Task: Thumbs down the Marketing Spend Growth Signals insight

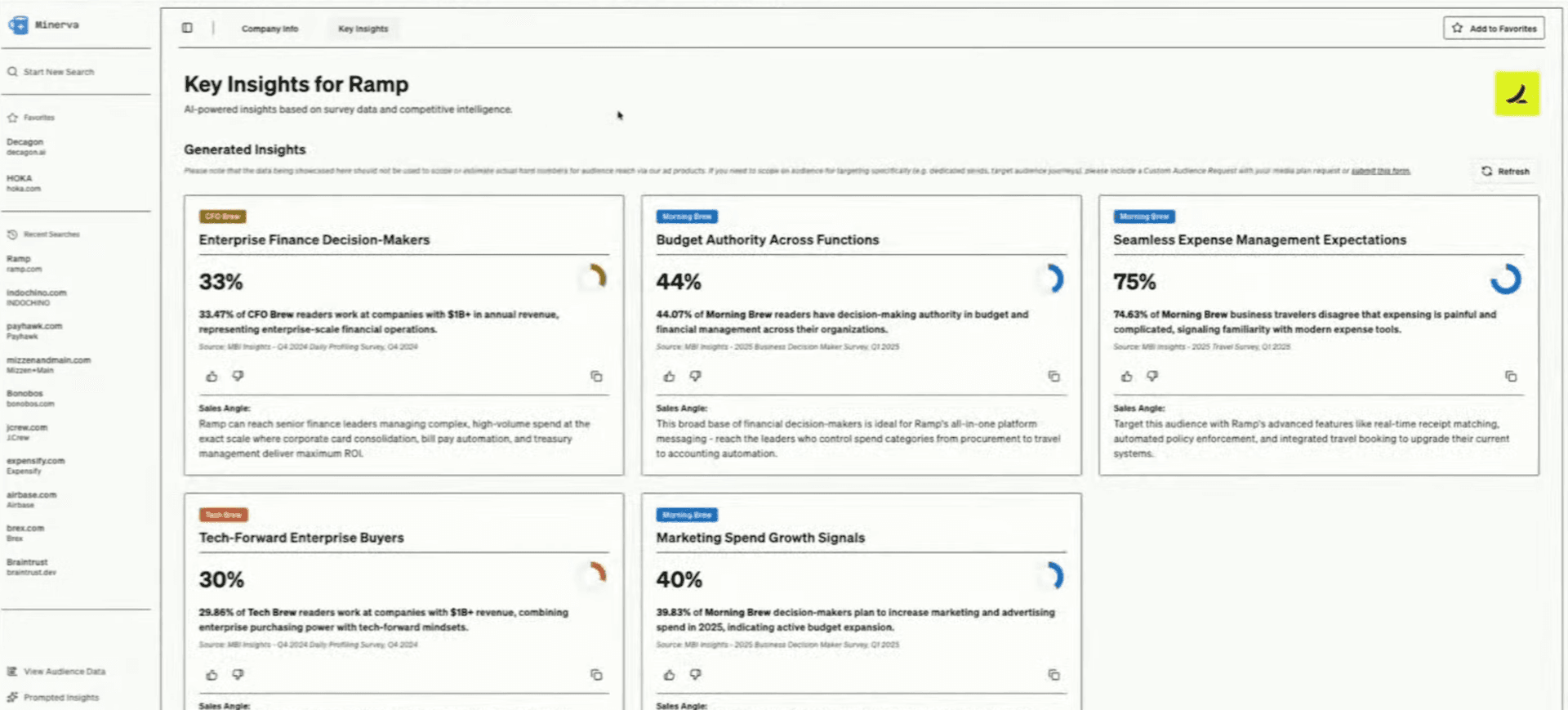Action: click(695, 675)
